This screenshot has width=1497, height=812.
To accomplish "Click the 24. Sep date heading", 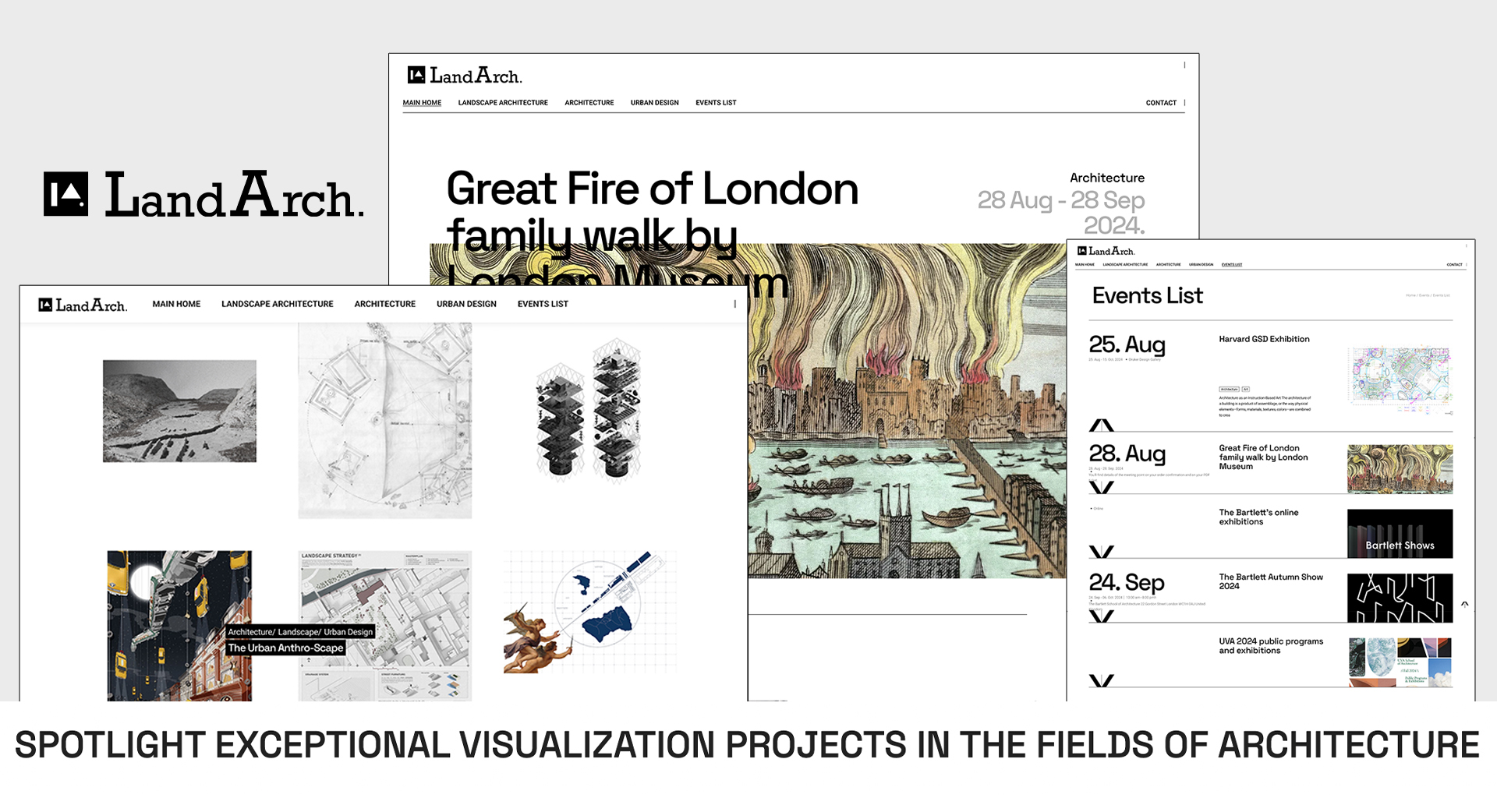I will (x=1127, y=582).
